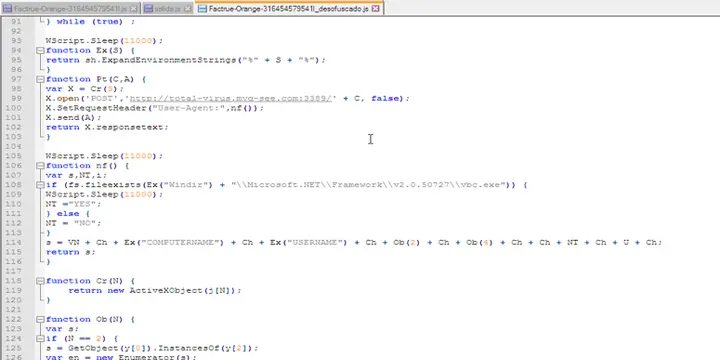This screenshot has height=360, width=720.
Task: Click the WScript.Sleep(11000) call on line 93
Action: pyautogui.click(x=104, y=40)
